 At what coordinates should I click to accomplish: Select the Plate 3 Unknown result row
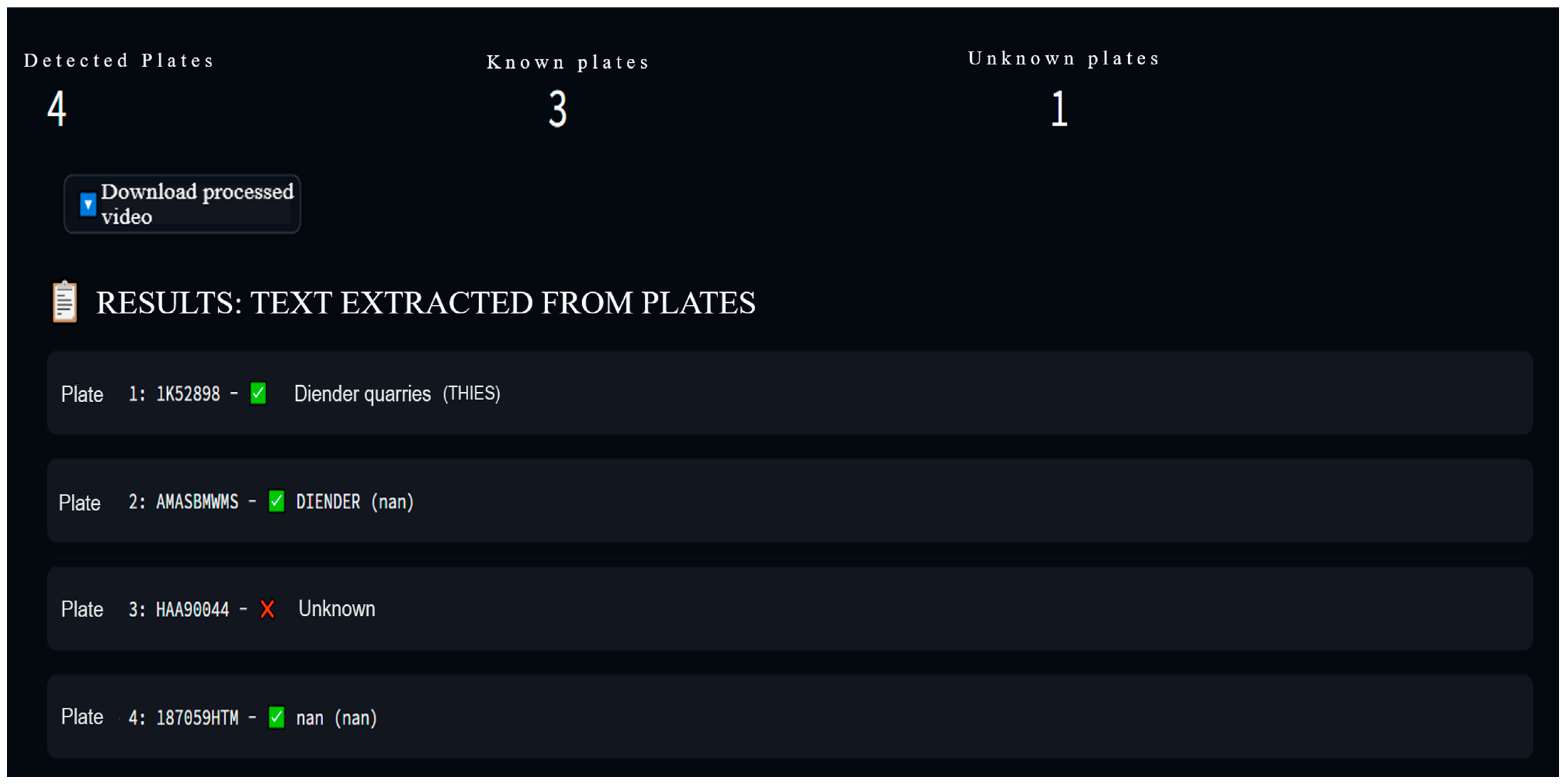tap(789, 609)
